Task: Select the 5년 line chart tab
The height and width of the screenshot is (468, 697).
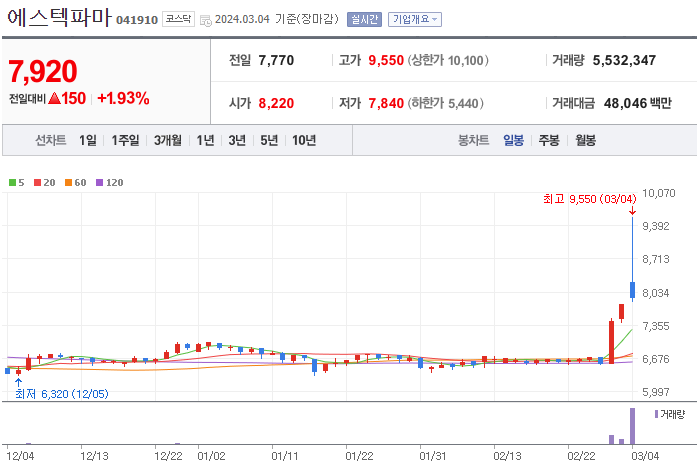Action: (269, 140)
